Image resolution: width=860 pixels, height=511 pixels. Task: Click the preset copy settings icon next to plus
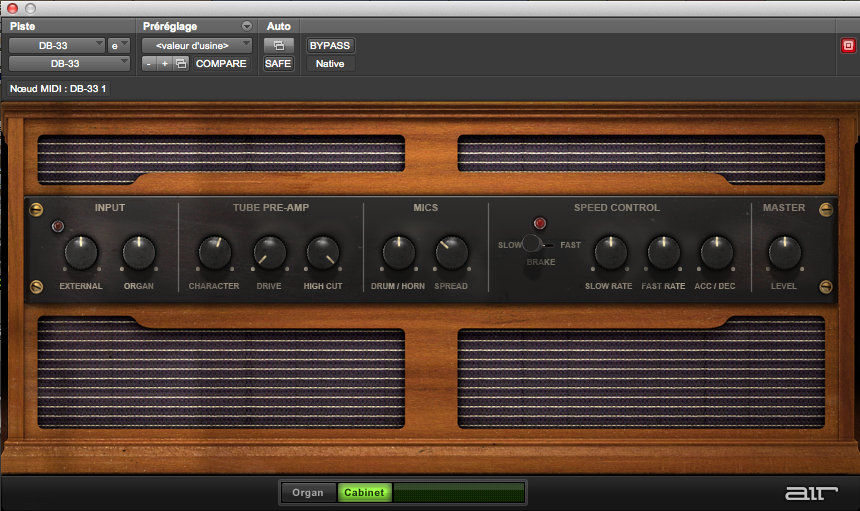[181, 64]
